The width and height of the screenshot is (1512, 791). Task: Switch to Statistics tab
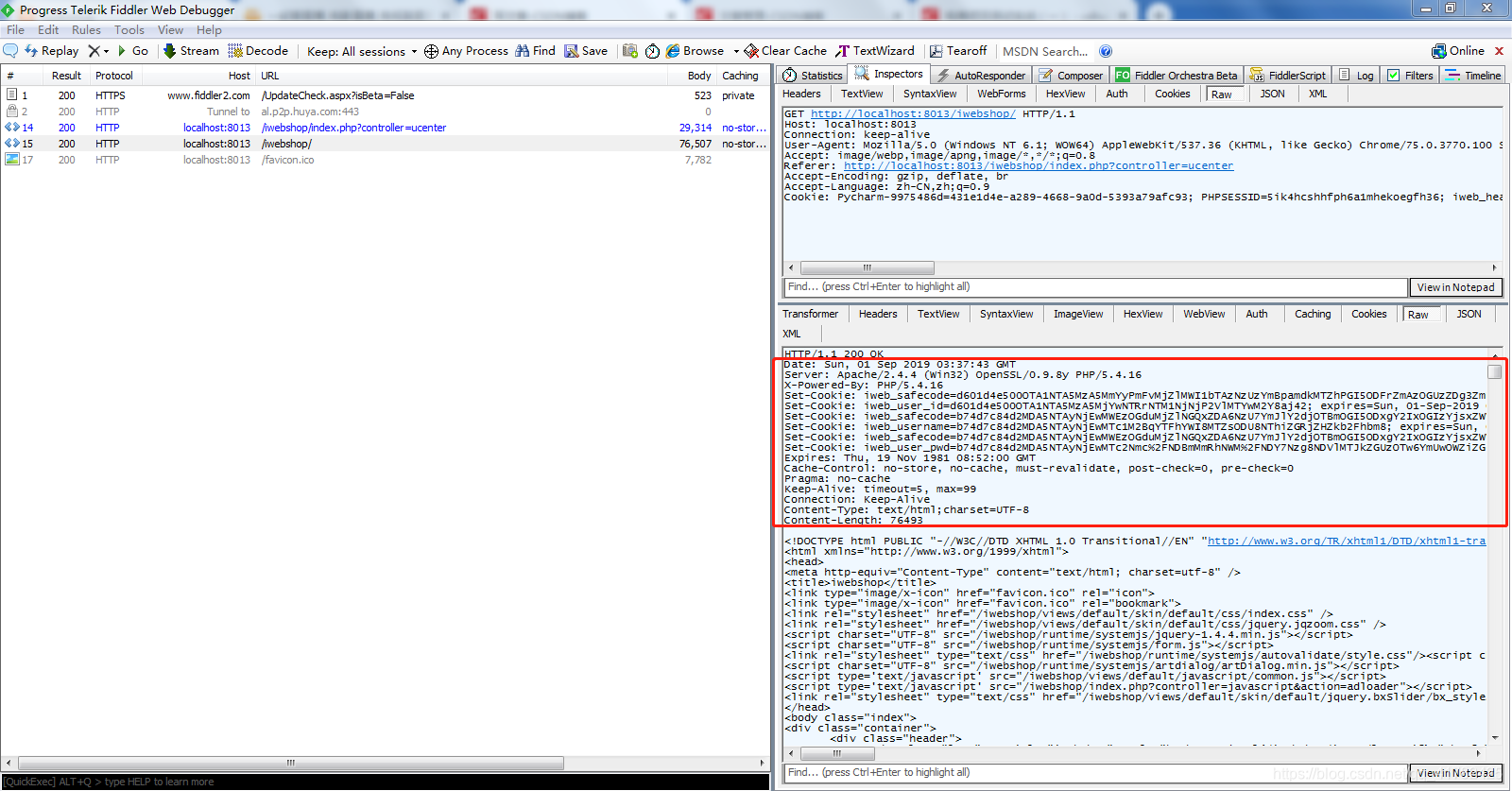coord(813,75)
